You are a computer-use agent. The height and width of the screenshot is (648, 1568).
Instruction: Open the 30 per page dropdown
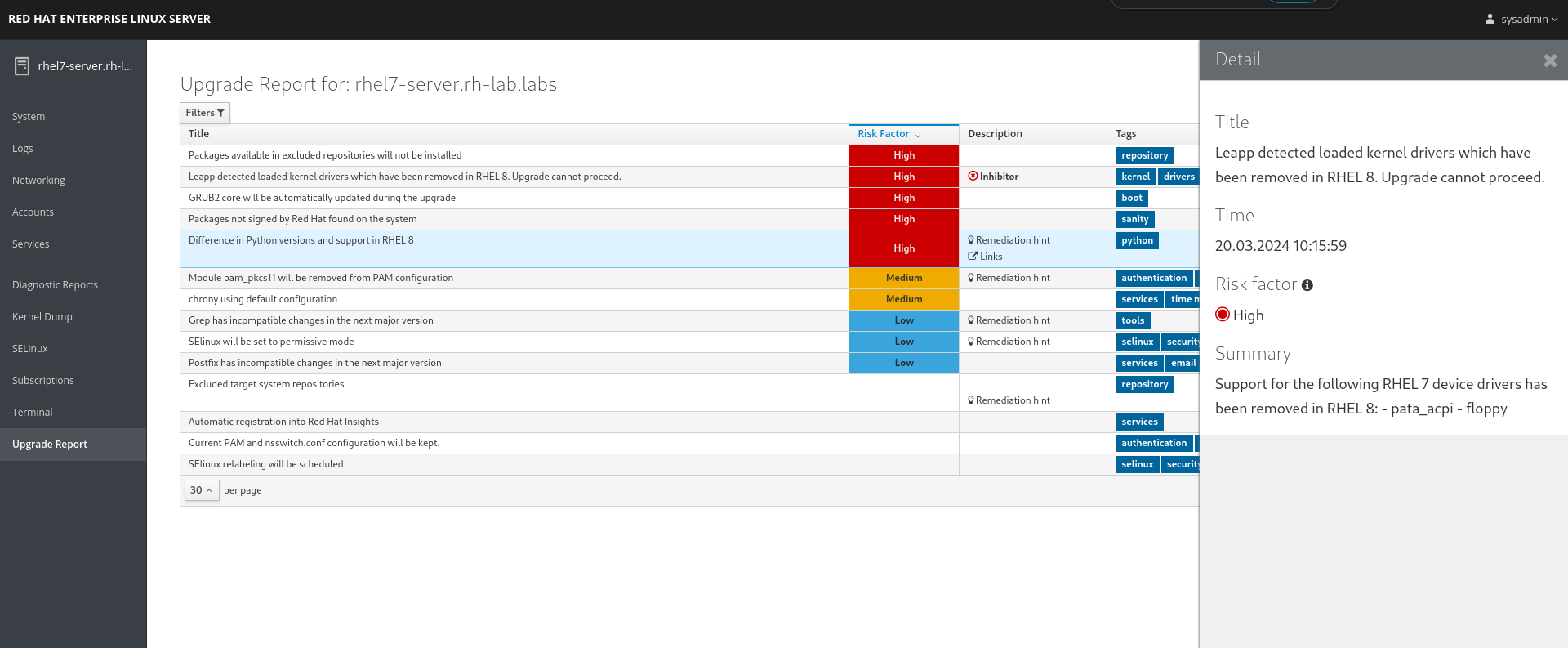click(x=201, y=490)
